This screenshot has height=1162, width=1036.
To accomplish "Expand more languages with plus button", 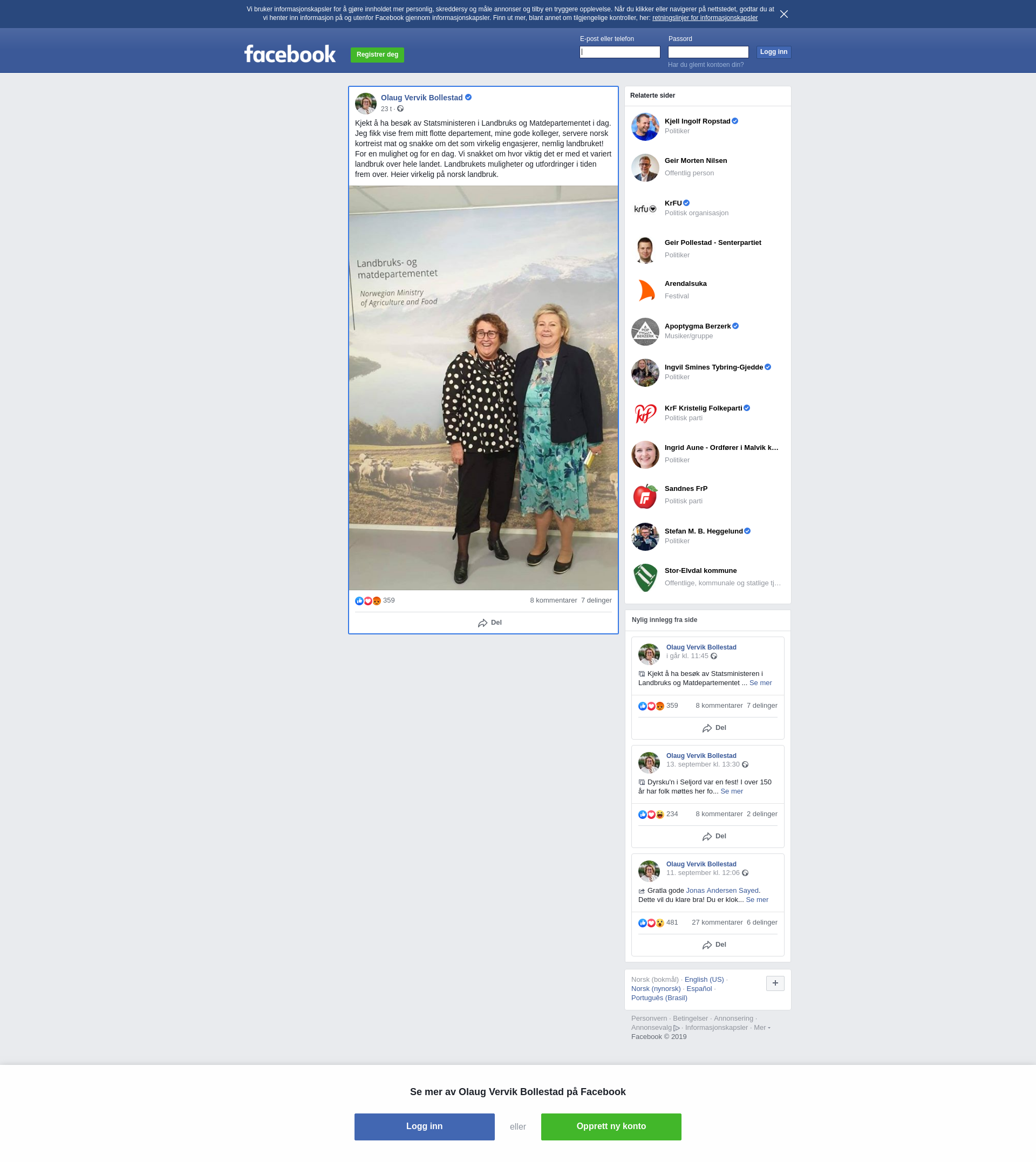I will tap(775, 983).
